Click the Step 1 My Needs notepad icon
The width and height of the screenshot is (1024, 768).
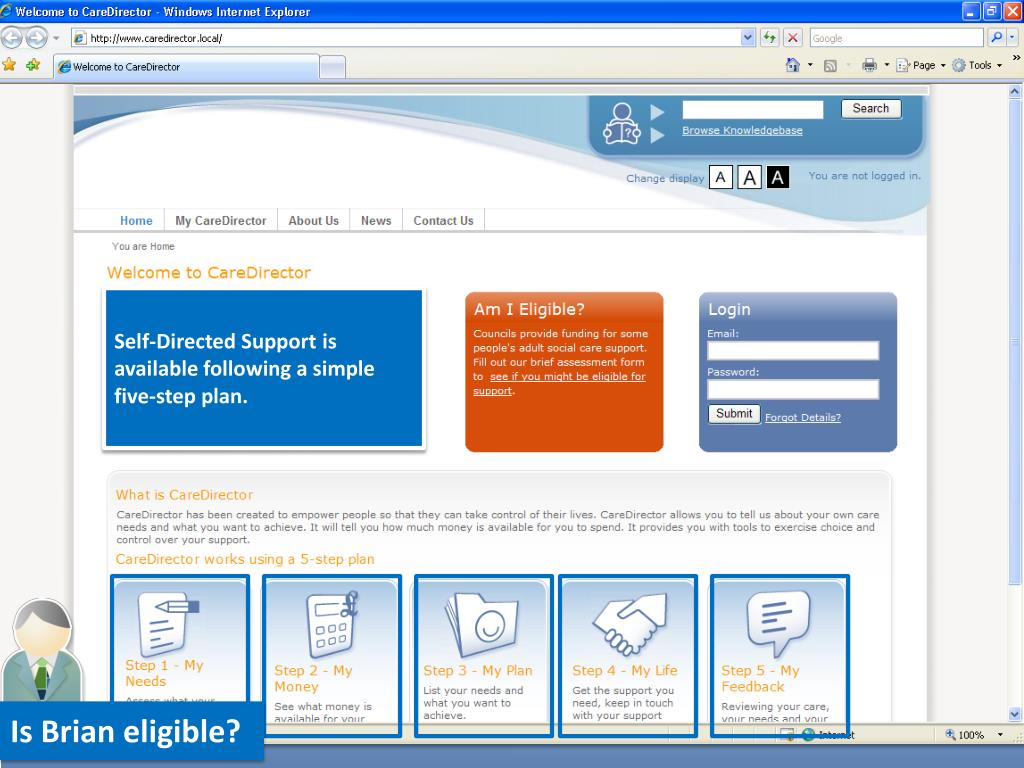(x=168, y=623)
